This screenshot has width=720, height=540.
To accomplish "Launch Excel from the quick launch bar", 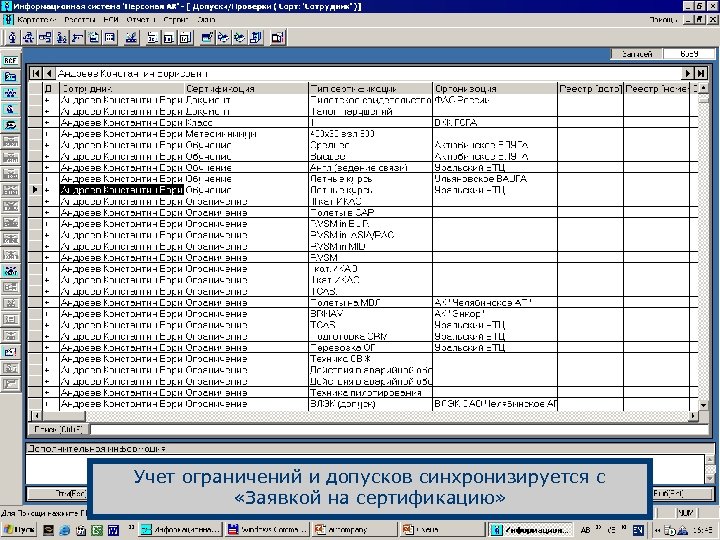I will (97, 530).
